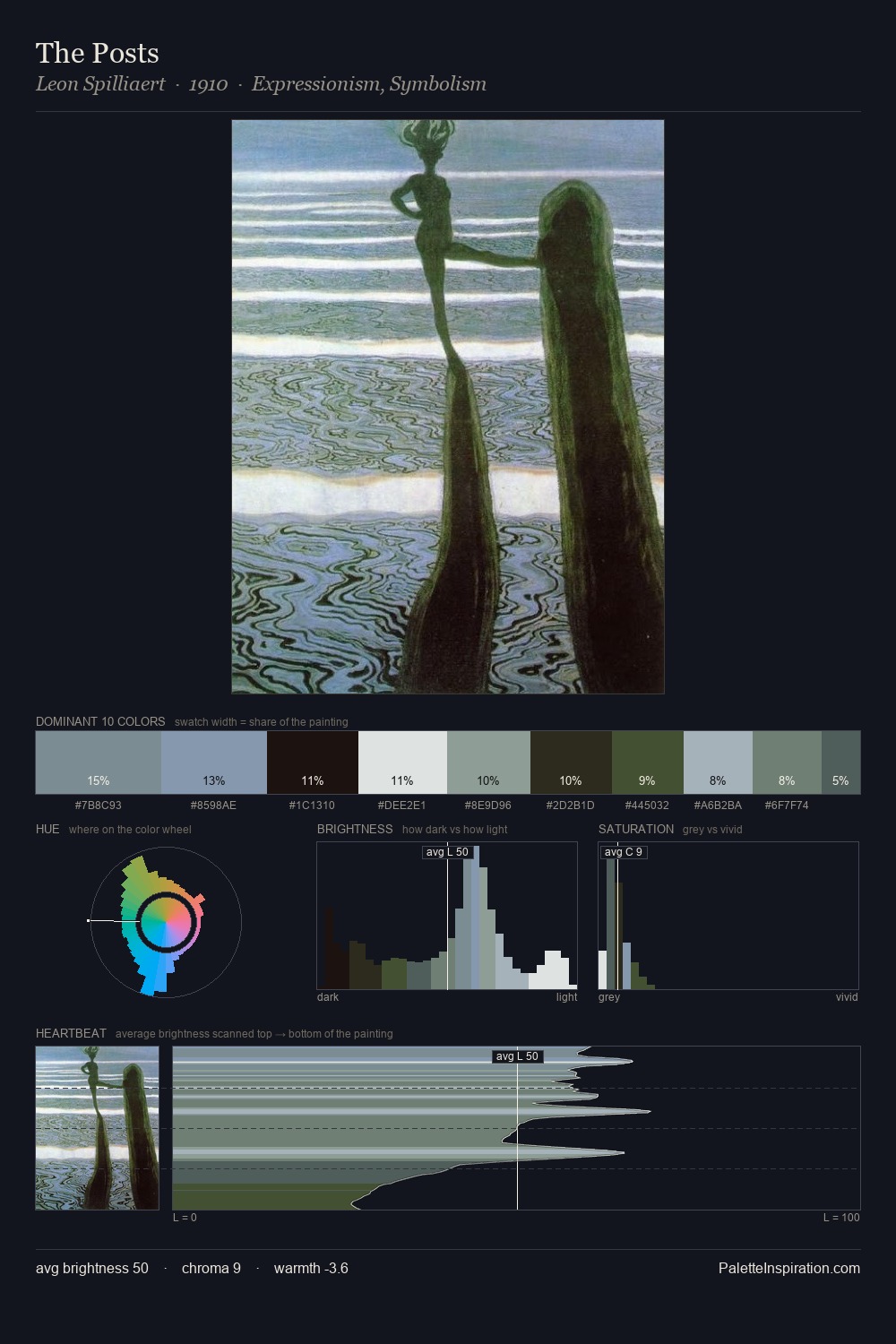
Task: Select the #6F7F74 8% swatch
Action: 787,762
